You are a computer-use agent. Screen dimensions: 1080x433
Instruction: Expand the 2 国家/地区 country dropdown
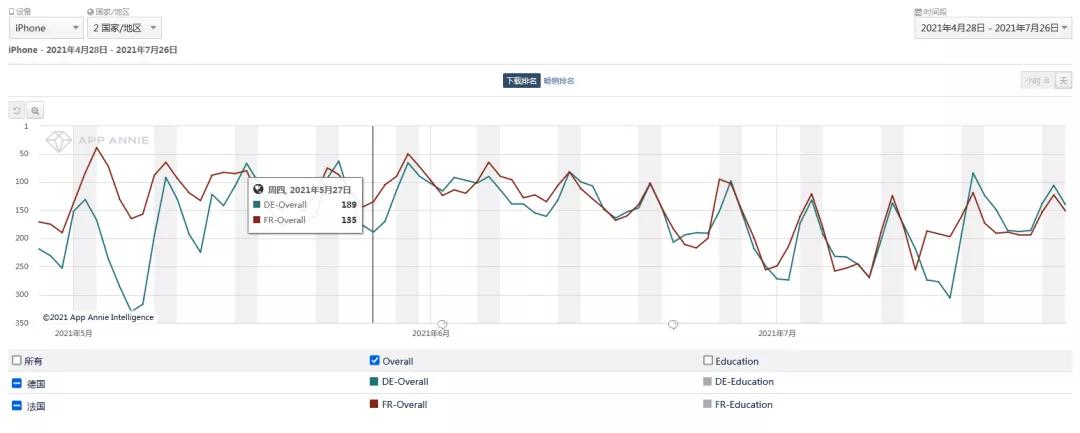coord(124,28)
